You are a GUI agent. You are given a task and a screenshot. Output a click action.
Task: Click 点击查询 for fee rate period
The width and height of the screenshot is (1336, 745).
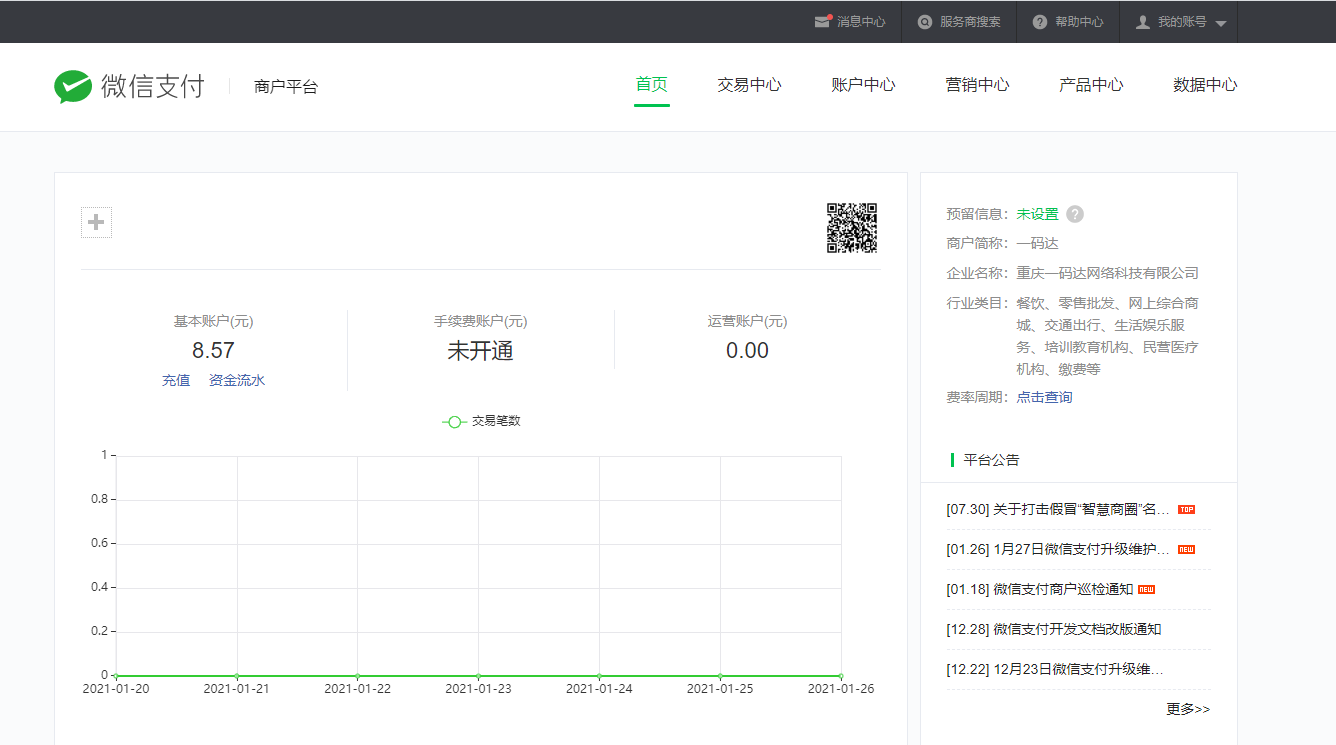click(1044, 397)
